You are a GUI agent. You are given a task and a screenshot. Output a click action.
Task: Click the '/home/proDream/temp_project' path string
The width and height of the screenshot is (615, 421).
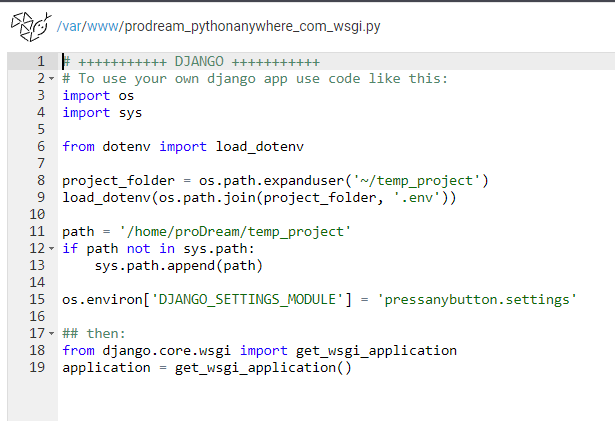tap(235, 231)
